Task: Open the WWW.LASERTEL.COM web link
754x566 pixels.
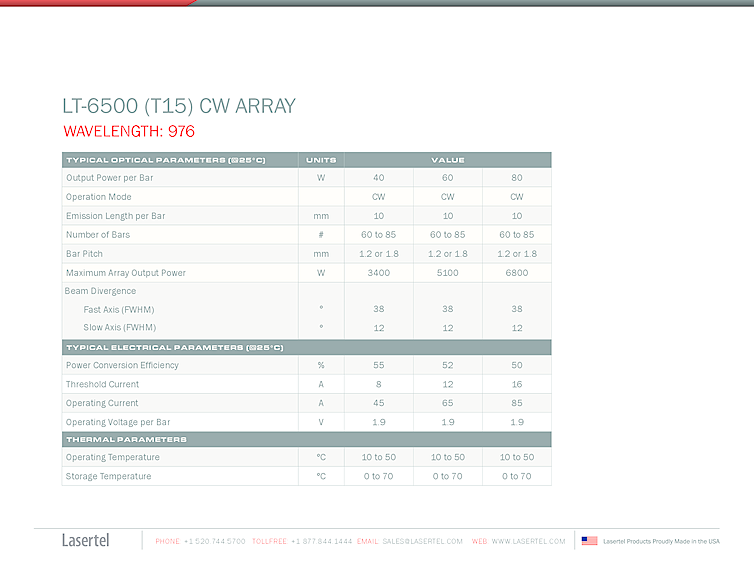Action: (528, 541)
